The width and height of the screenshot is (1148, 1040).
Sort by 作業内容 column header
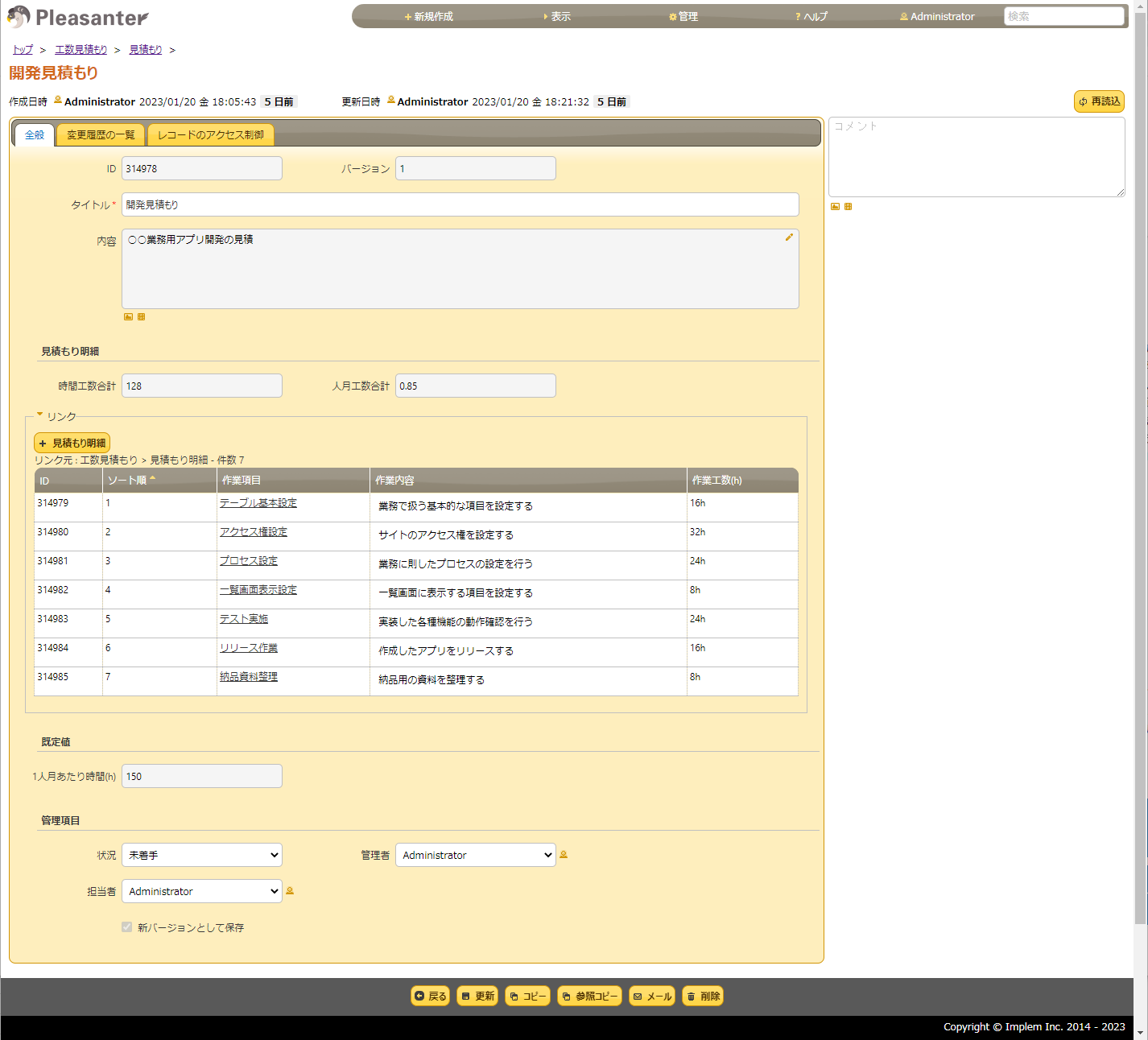528,481
